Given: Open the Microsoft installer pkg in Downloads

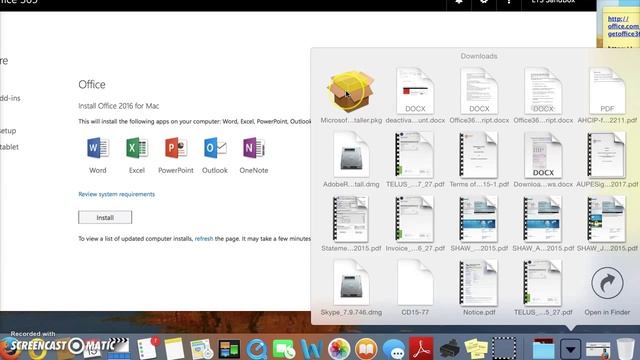Looking at the screenshot, I should pos(351,92).
